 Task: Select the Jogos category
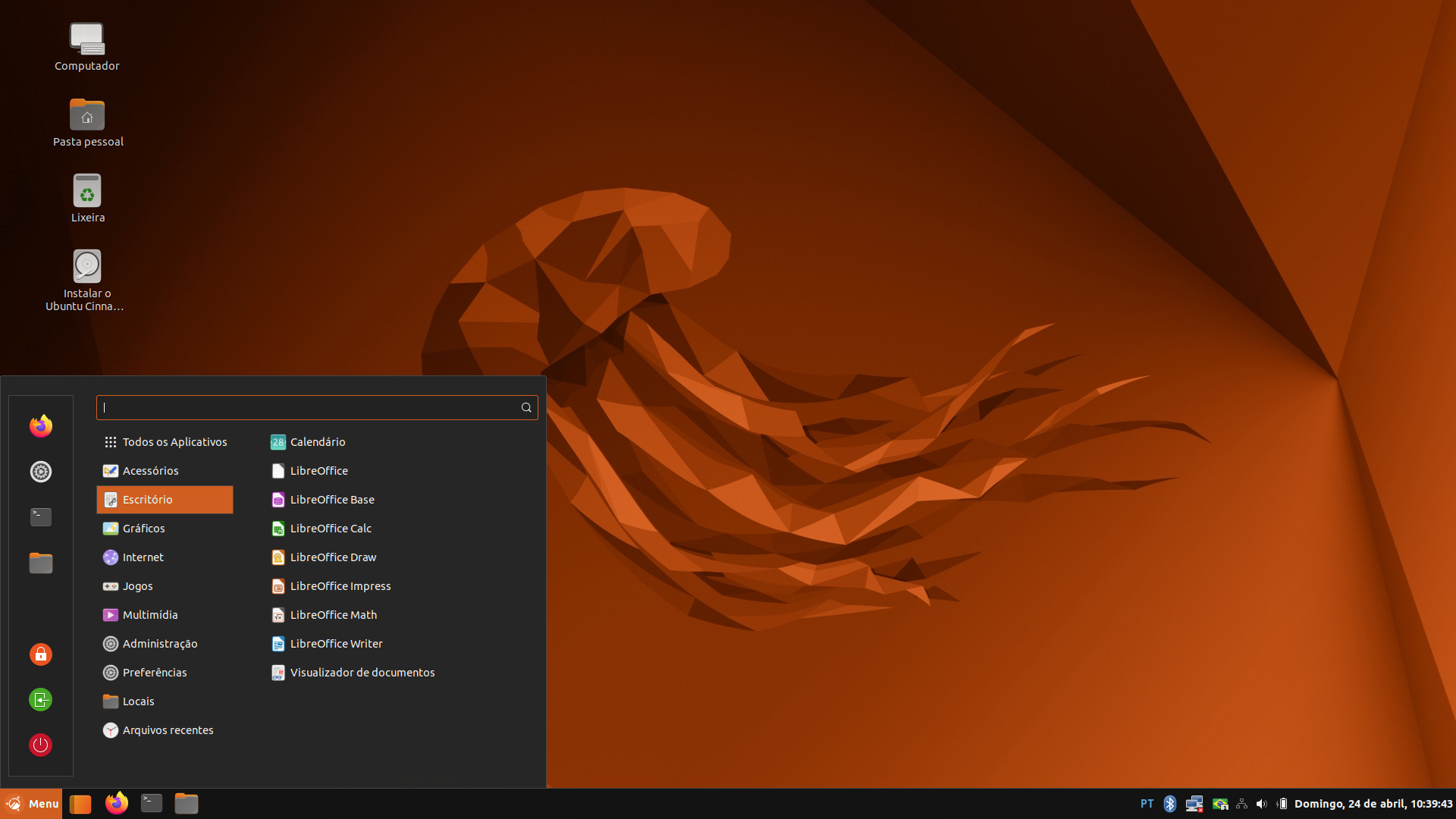point(165,586)
